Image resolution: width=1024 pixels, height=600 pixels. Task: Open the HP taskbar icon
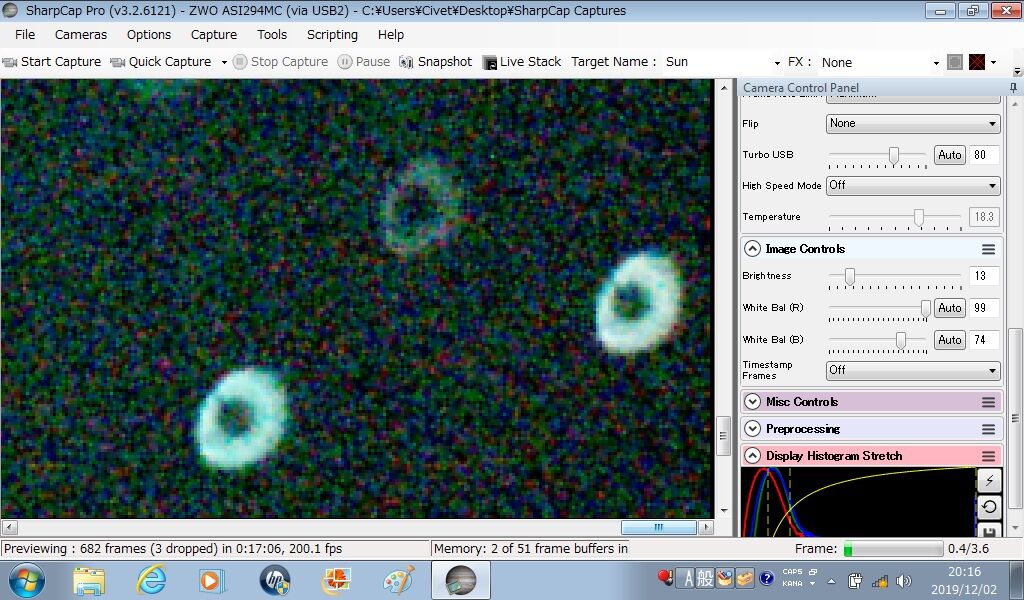[274, 580]
